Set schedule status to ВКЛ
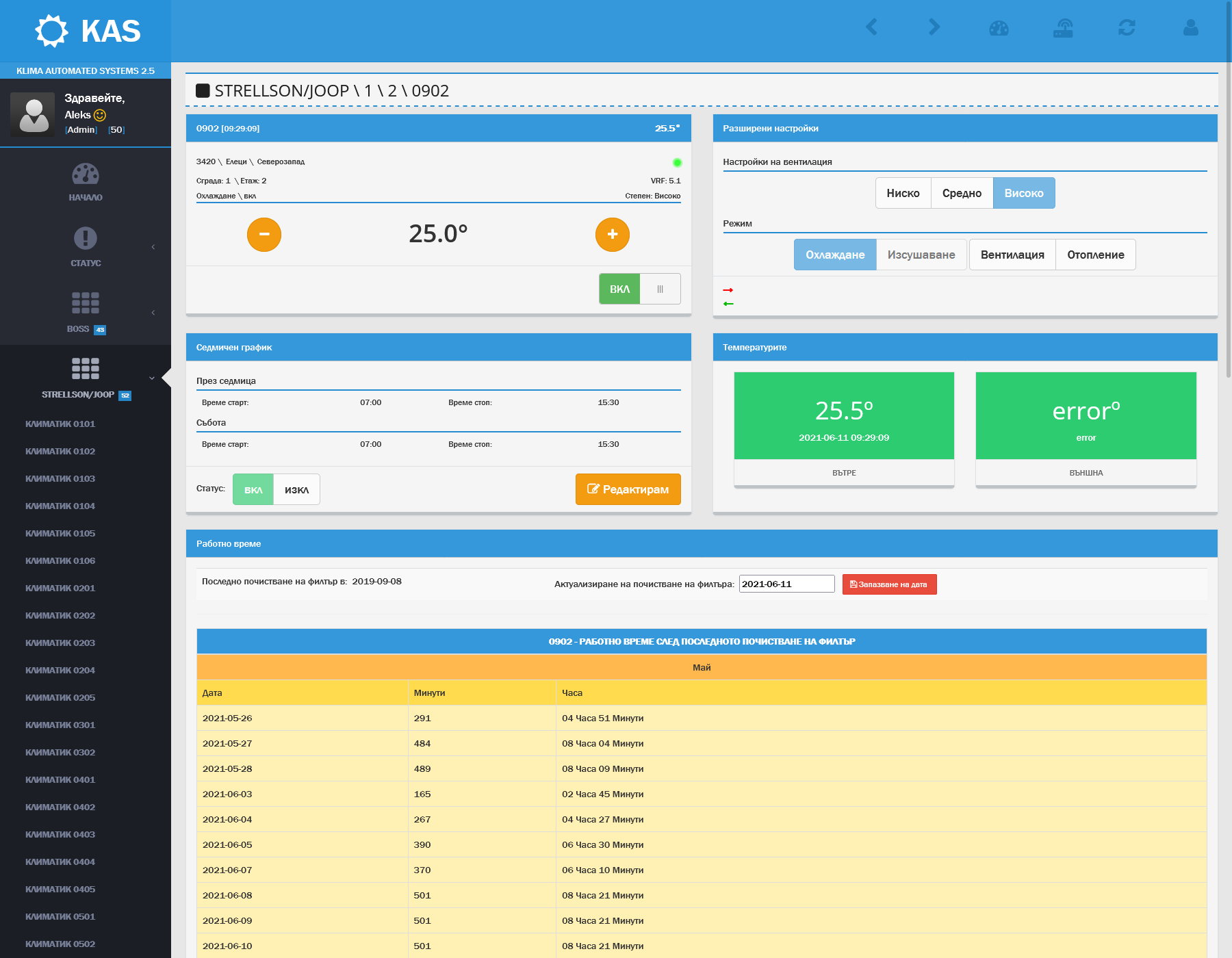 click(253, 489)
